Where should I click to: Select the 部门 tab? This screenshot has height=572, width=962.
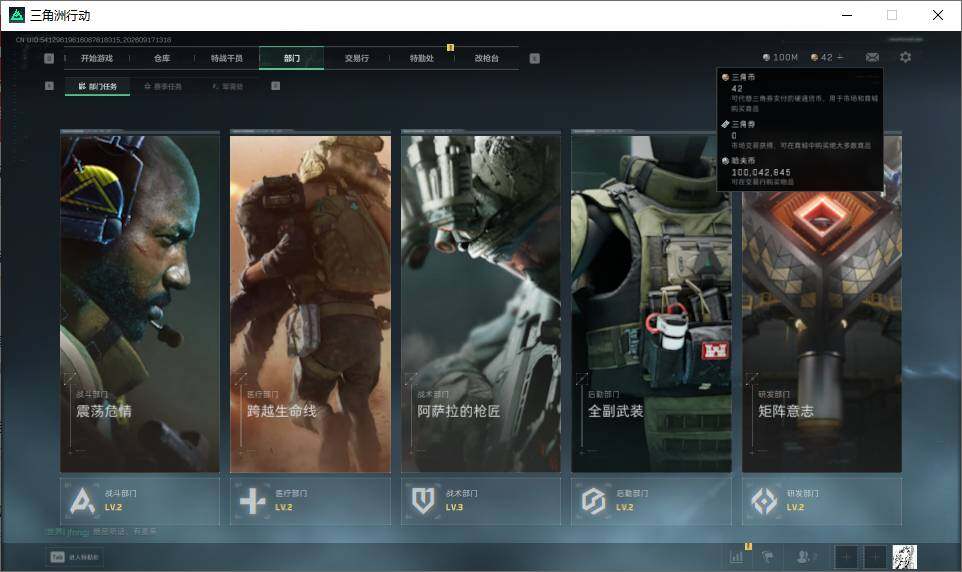click(x=291, y=58)
